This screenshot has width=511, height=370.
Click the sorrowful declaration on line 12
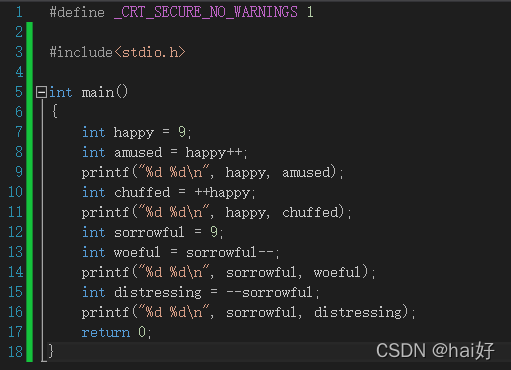(x=149, y=232)
